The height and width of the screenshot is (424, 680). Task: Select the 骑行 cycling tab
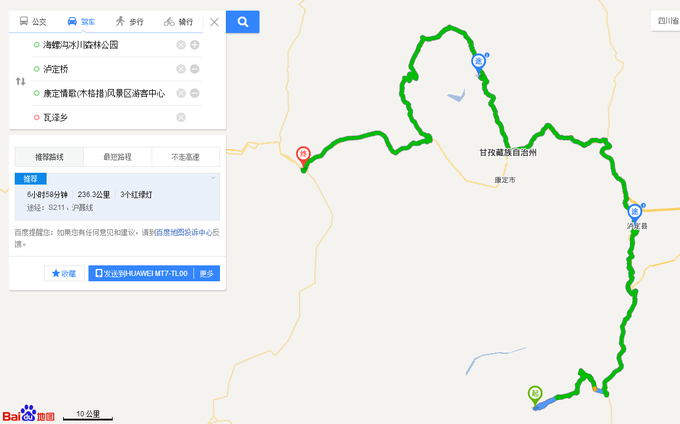coord(178,21)
